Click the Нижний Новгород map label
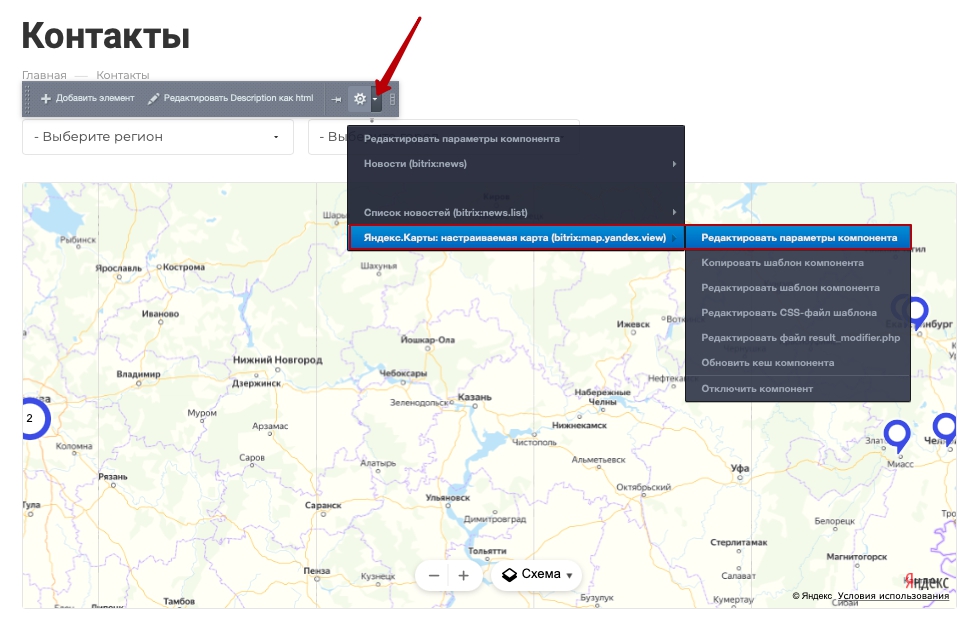Image resolution: width=975 pixels, height=631 pixels. [x=277, y=359]
